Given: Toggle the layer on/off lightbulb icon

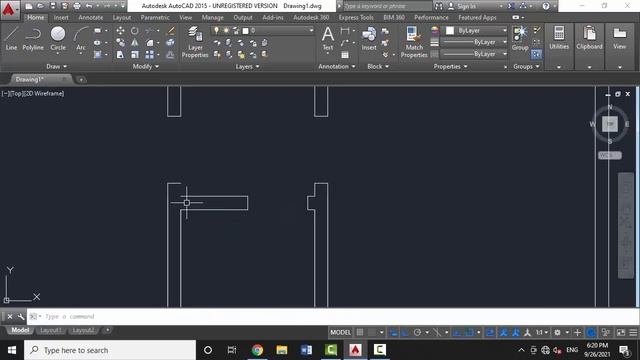Looking at the screenshot, I should 216,31.
